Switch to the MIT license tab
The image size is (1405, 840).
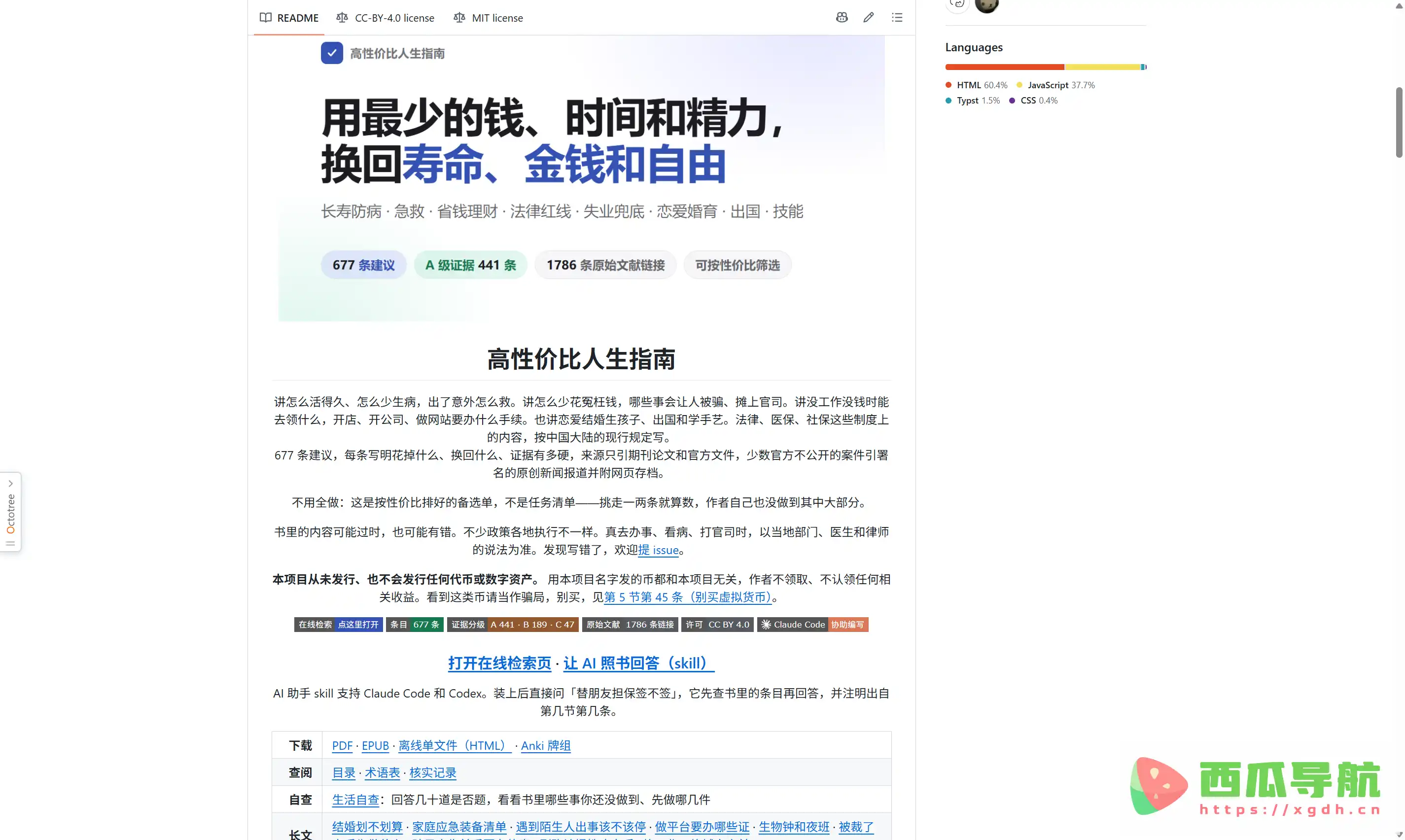[488, 18]
